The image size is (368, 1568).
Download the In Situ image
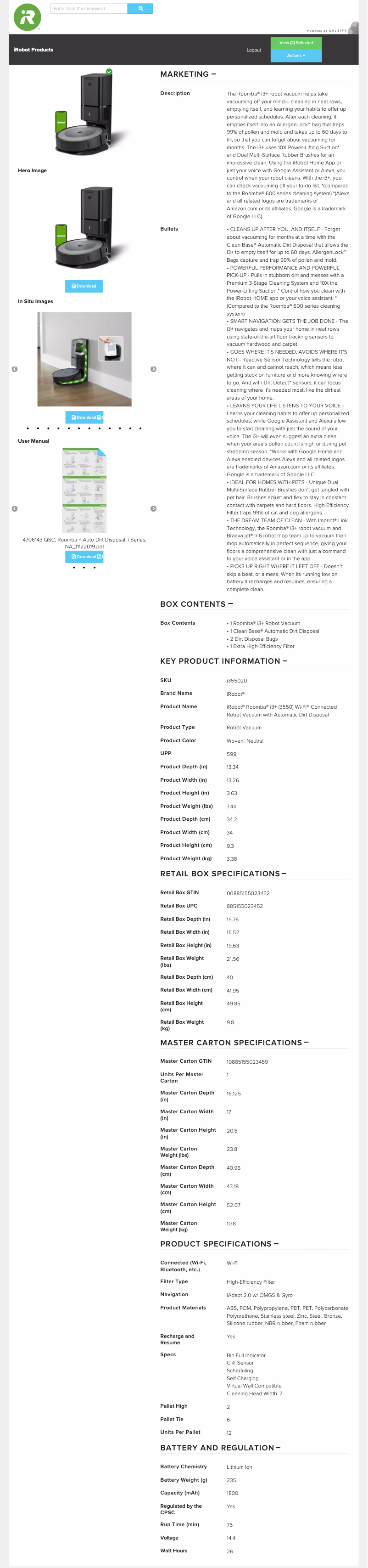pos(84,417)
